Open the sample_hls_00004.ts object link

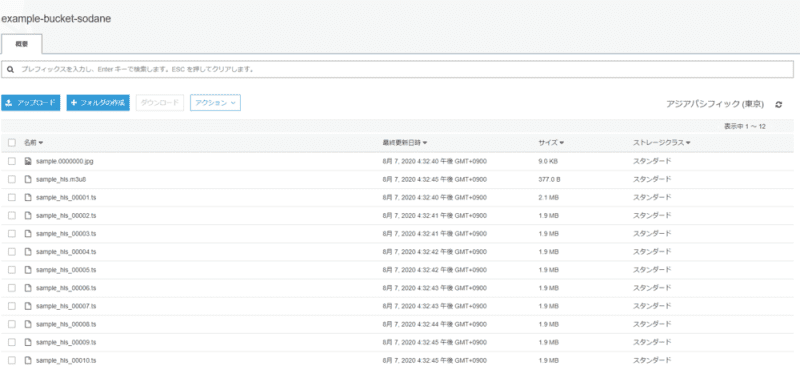pos(66,252)
